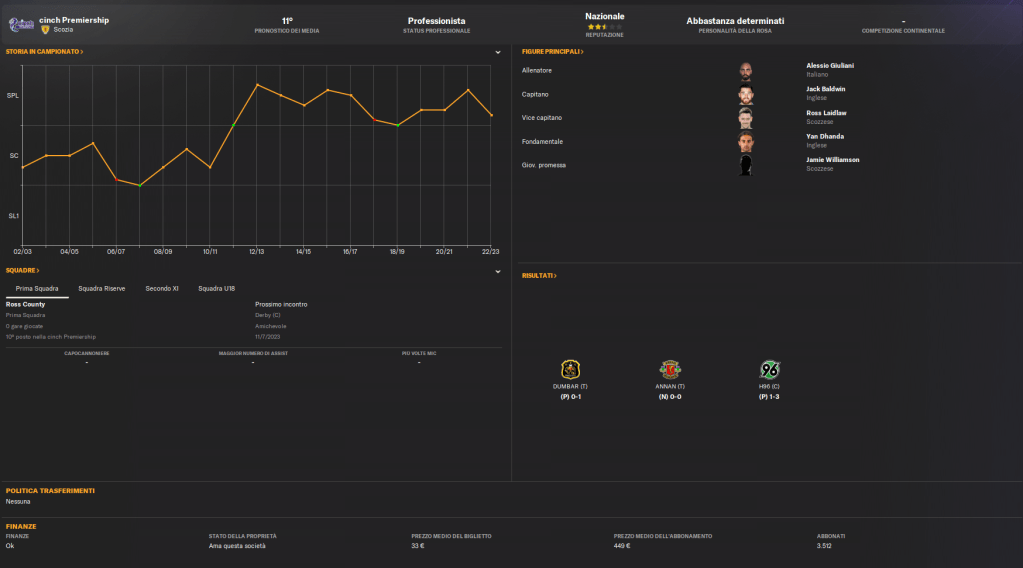The height and width of the screenshot is (568, 1023).
Task: Open the H96 club badge result
Action: [769, 369]
